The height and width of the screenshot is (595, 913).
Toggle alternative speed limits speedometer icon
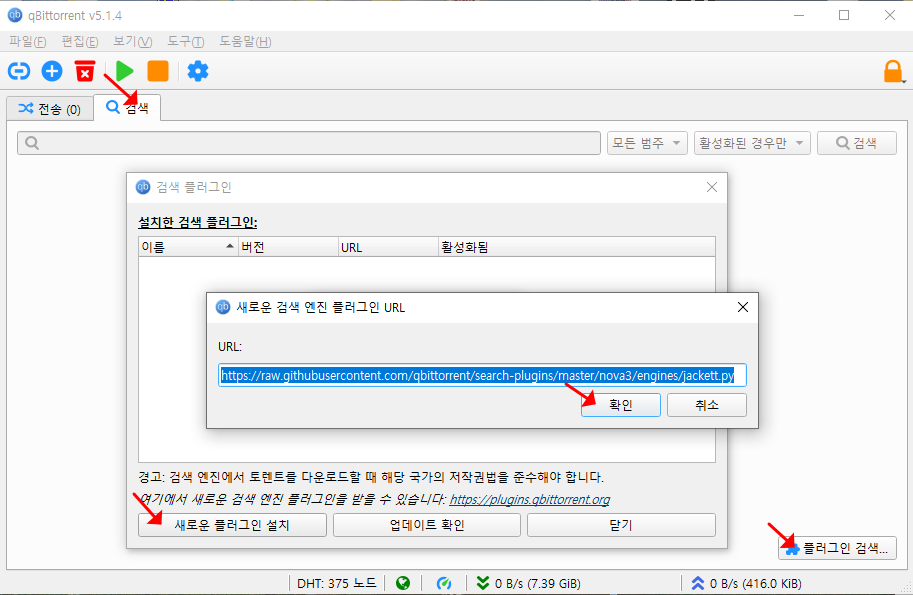click(x=444, y=583)
